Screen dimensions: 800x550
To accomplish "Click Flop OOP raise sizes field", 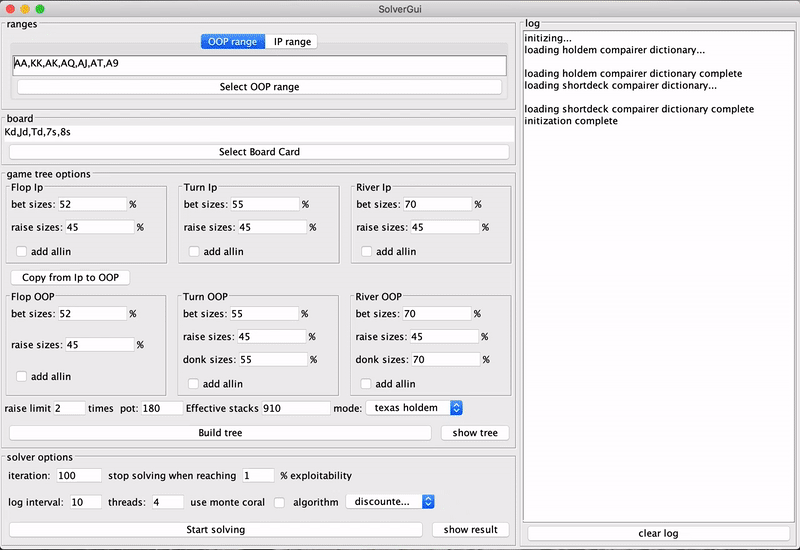I will (x=99, y=345).
